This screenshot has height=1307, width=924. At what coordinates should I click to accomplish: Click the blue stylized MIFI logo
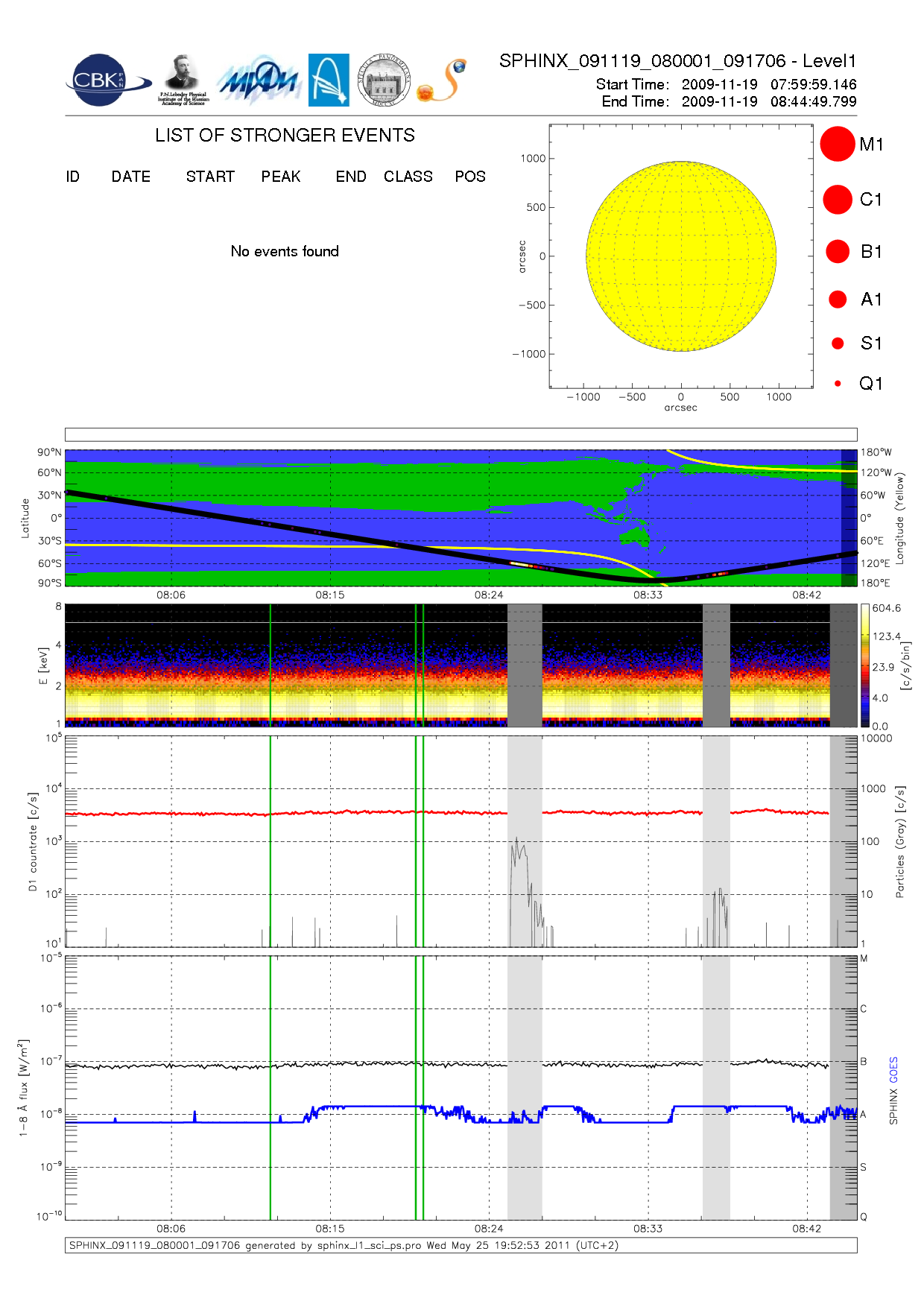259,80
